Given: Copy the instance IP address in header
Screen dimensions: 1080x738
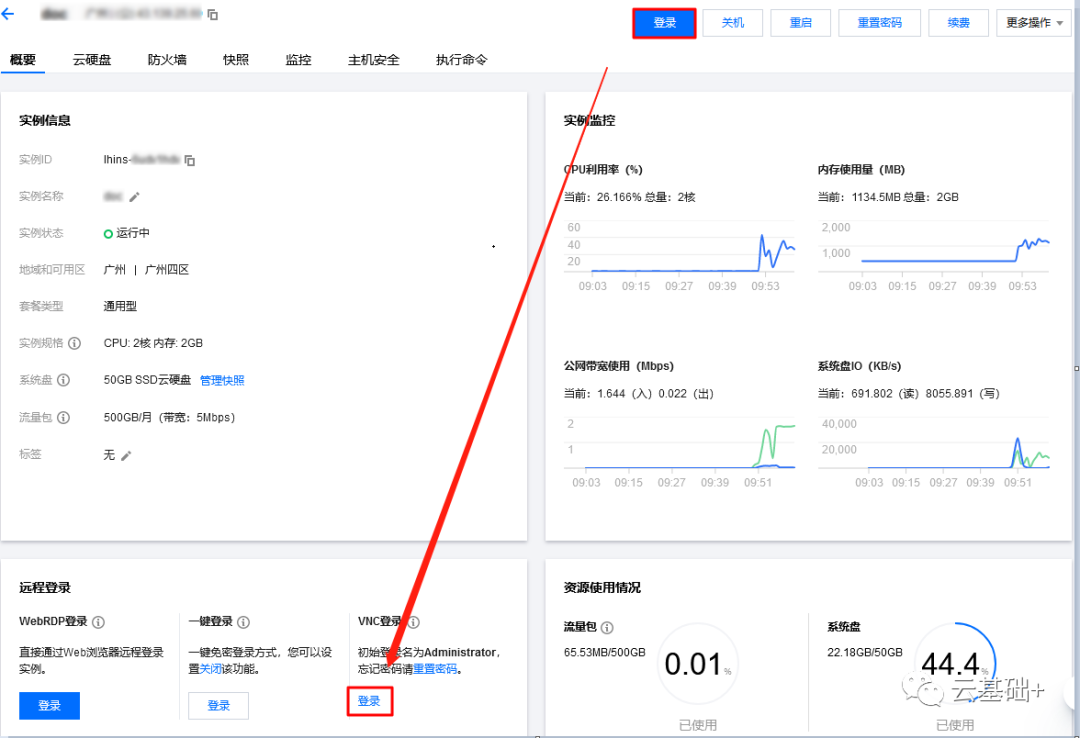Looking at the screenshot, I should [213, 14].
